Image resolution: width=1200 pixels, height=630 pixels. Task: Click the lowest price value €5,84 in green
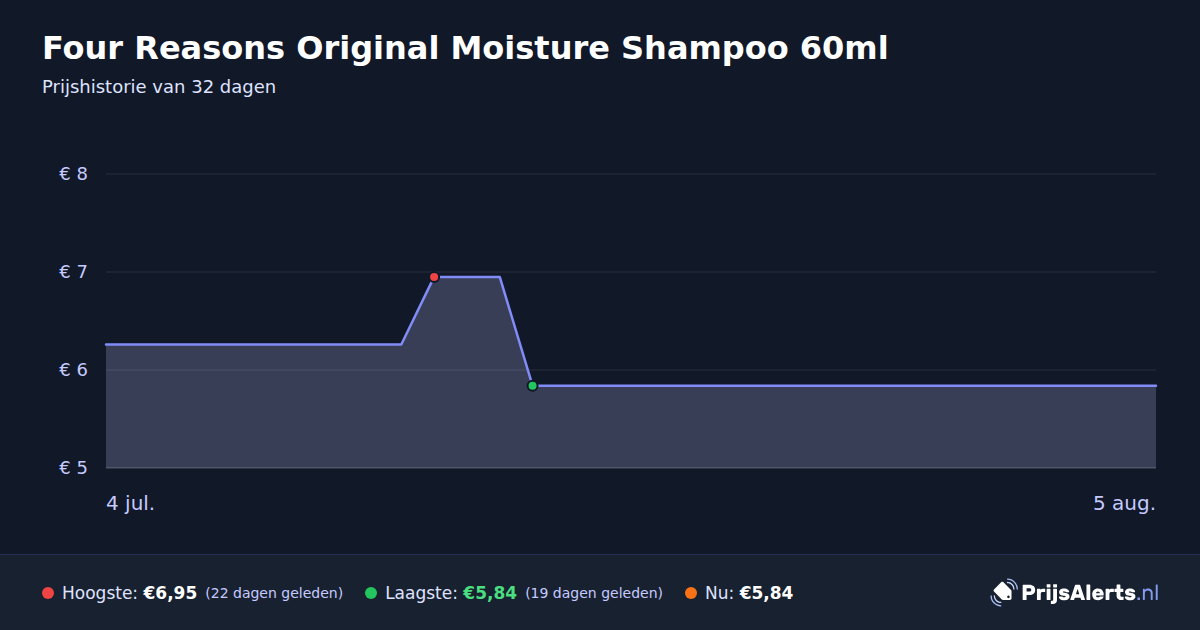coord(489,593)
